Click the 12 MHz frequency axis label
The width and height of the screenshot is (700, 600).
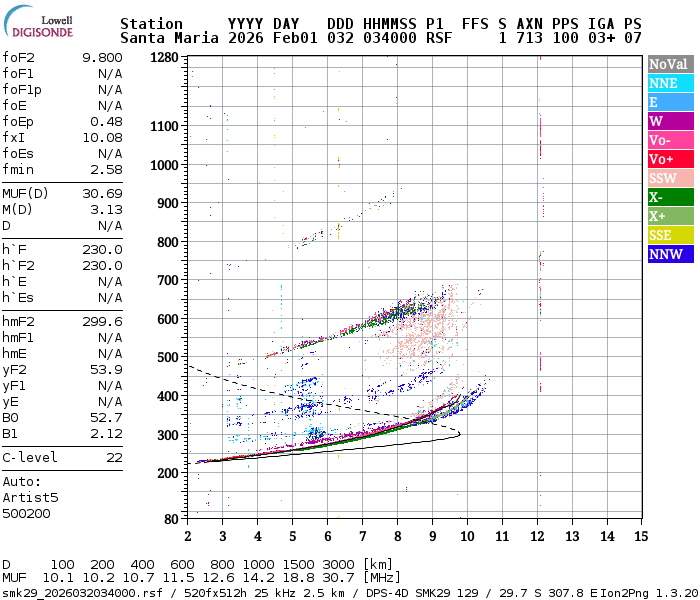[x=538, y=536]
